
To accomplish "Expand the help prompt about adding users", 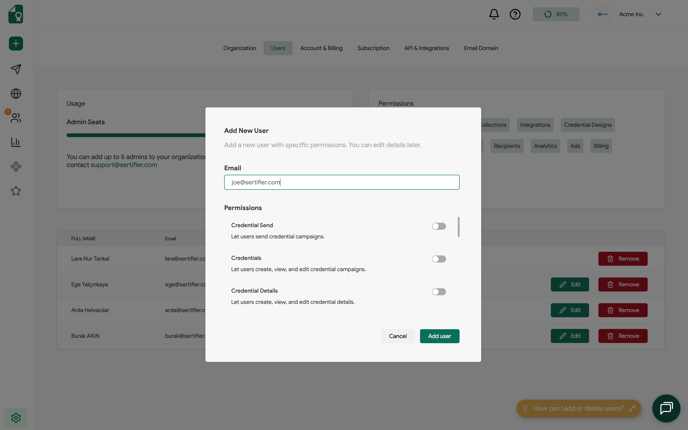I will (x=632, y=408).
